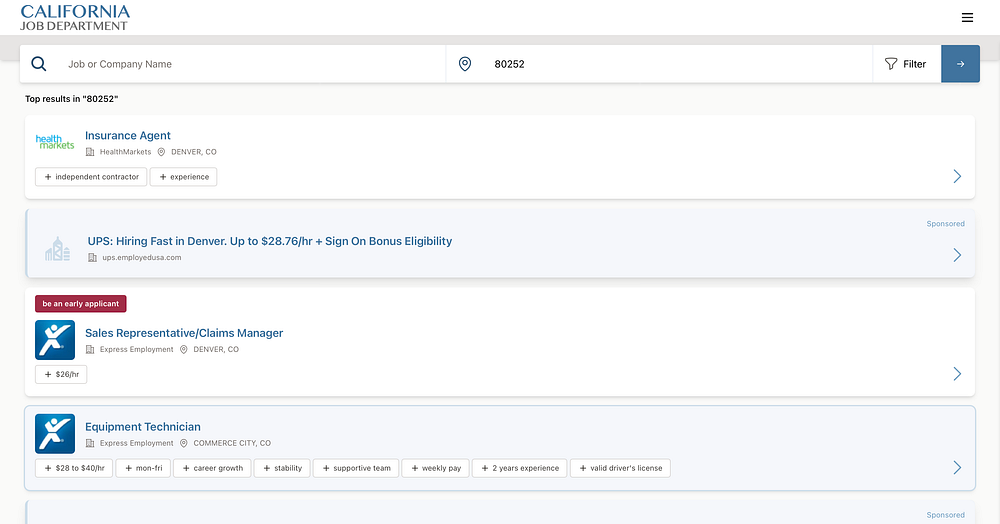This screenshot has height=524, width=1000.
Task: Open Sales Representative/Claims Manager job title
Action: coord(184,333)
